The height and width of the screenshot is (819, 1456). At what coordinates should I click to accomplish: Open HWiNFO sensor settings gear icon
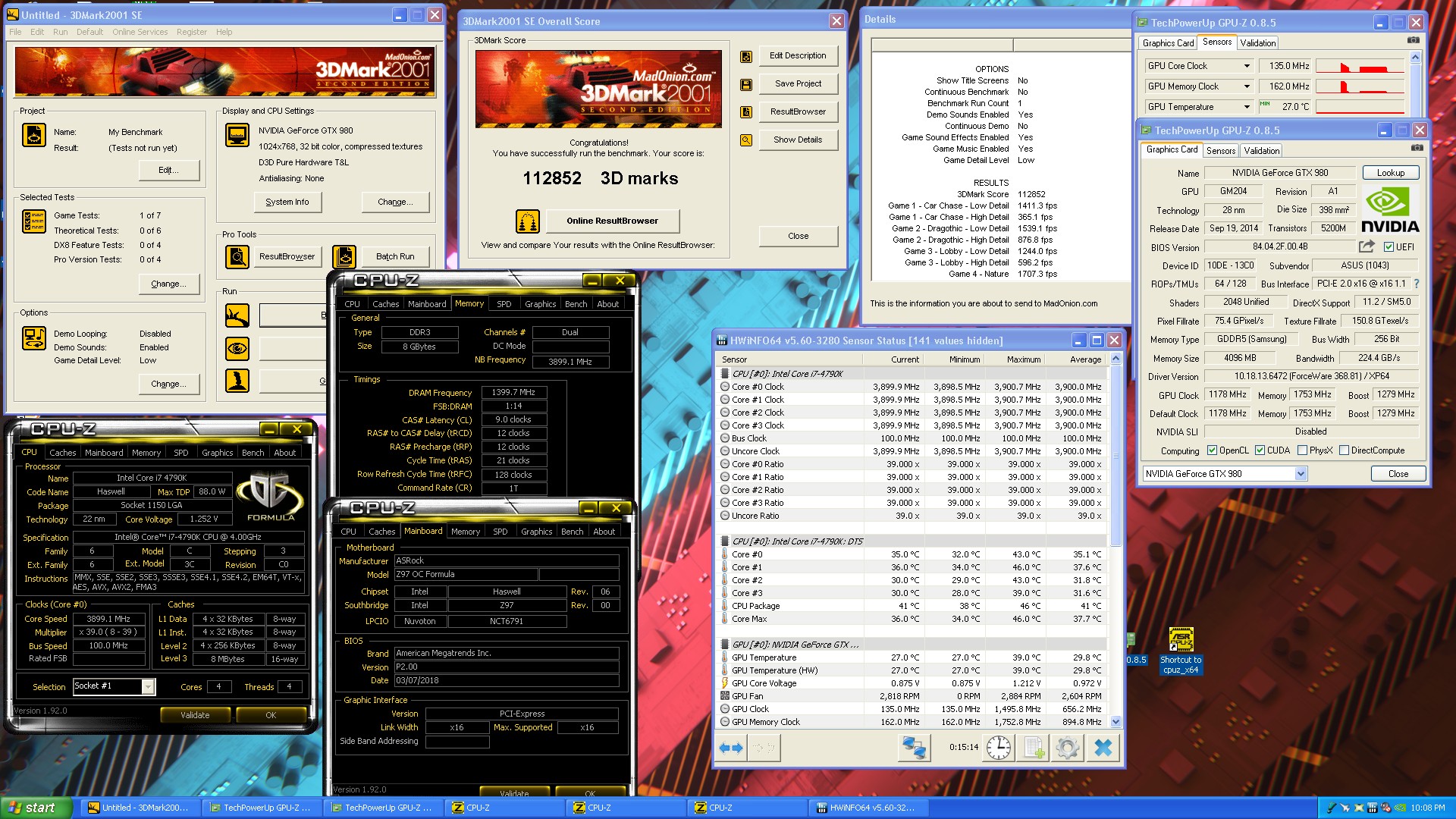[1068, 748]
